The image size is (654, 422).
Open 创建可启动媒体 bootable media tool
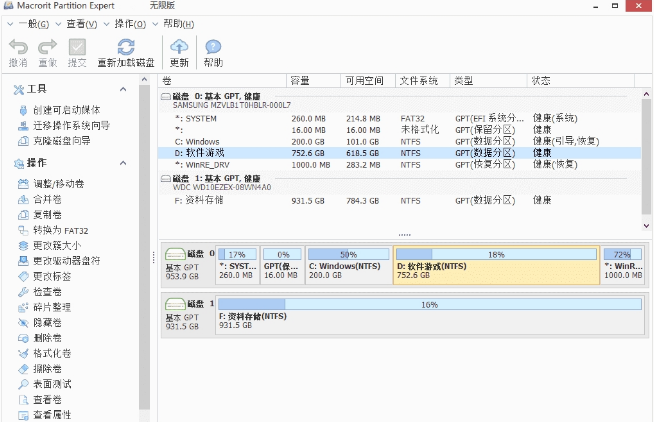[x=59, y=110]
